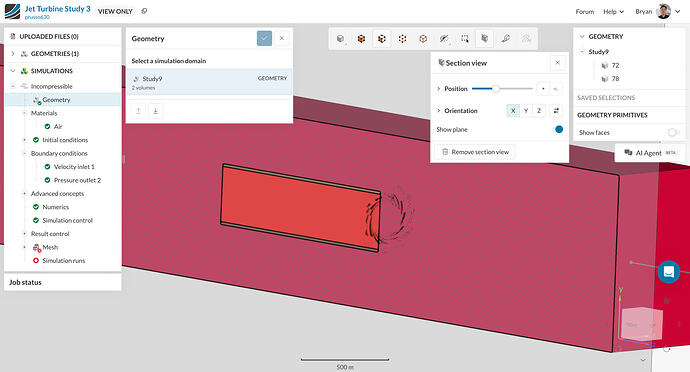Toggle the Show faces switch
Screen dimensions: 690x372
(x=673, y=133)
